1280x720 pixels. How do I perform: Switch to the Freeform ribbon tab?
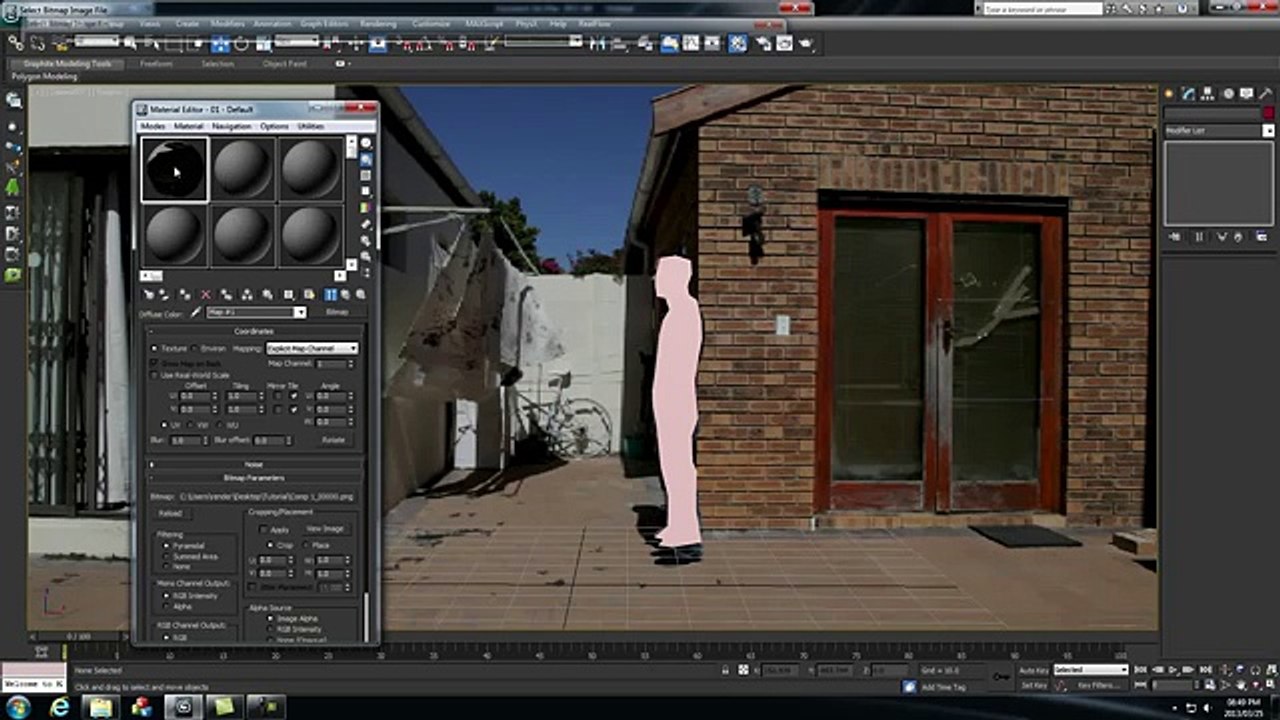pos(156,63)
